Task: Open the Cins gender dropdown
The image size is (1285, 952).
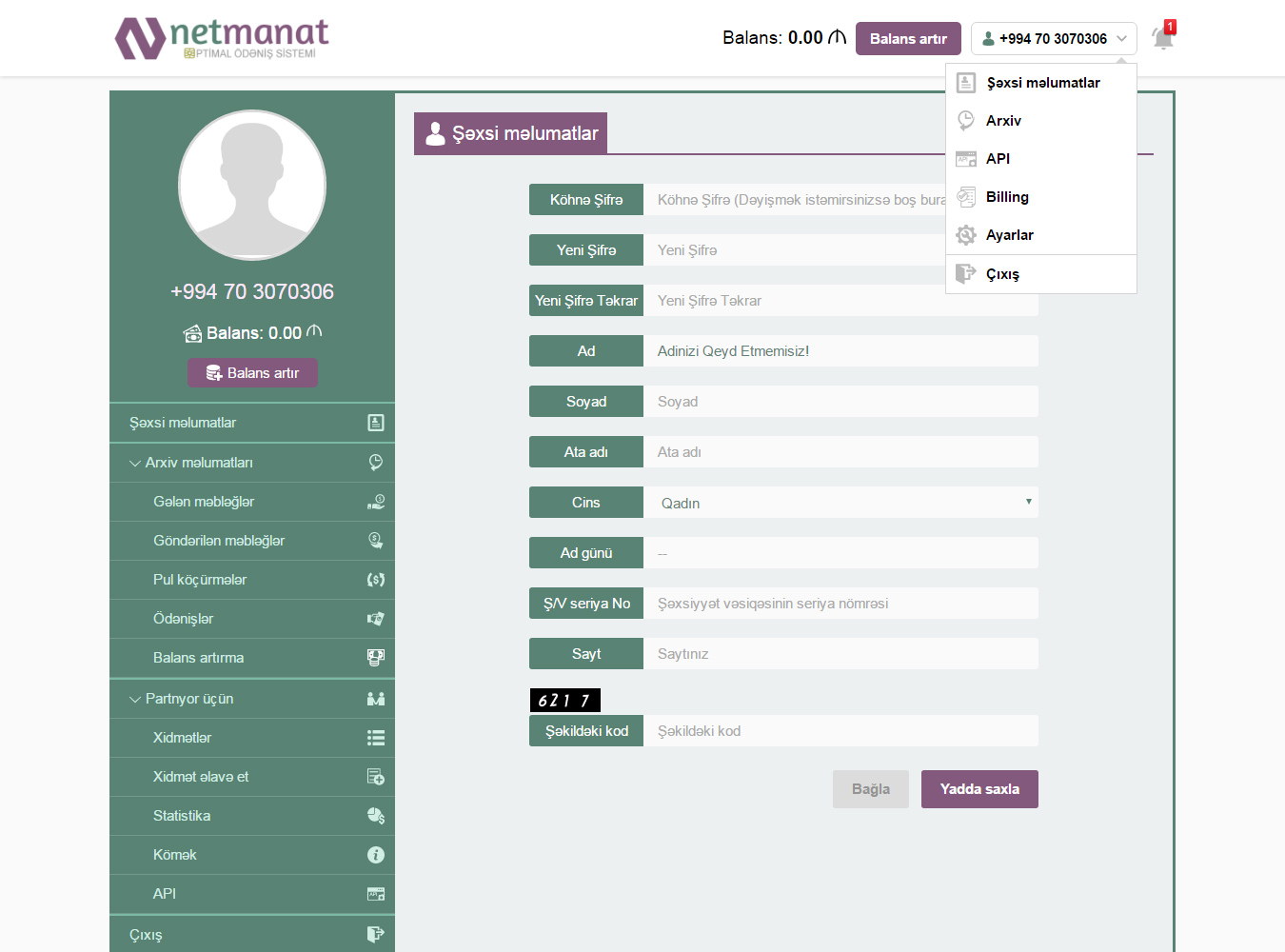Action: tap(840, 503)
